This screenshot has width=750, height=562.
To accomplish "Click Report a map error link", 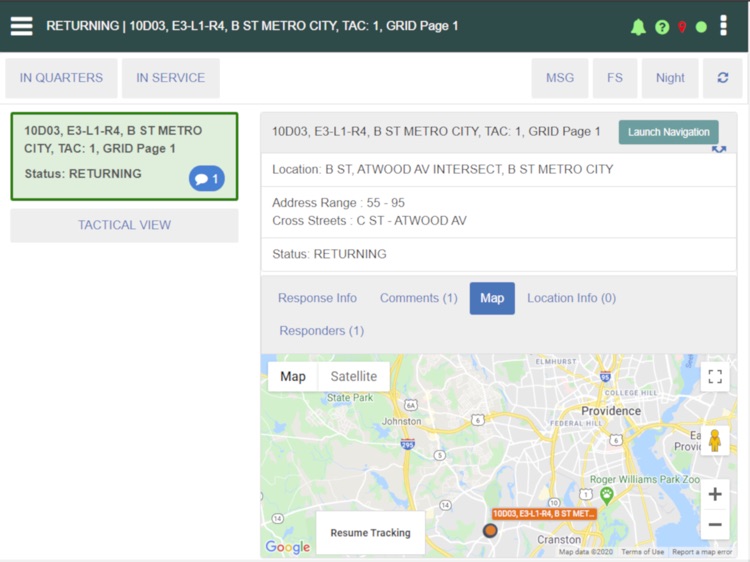I will click(x=702, y=551).
